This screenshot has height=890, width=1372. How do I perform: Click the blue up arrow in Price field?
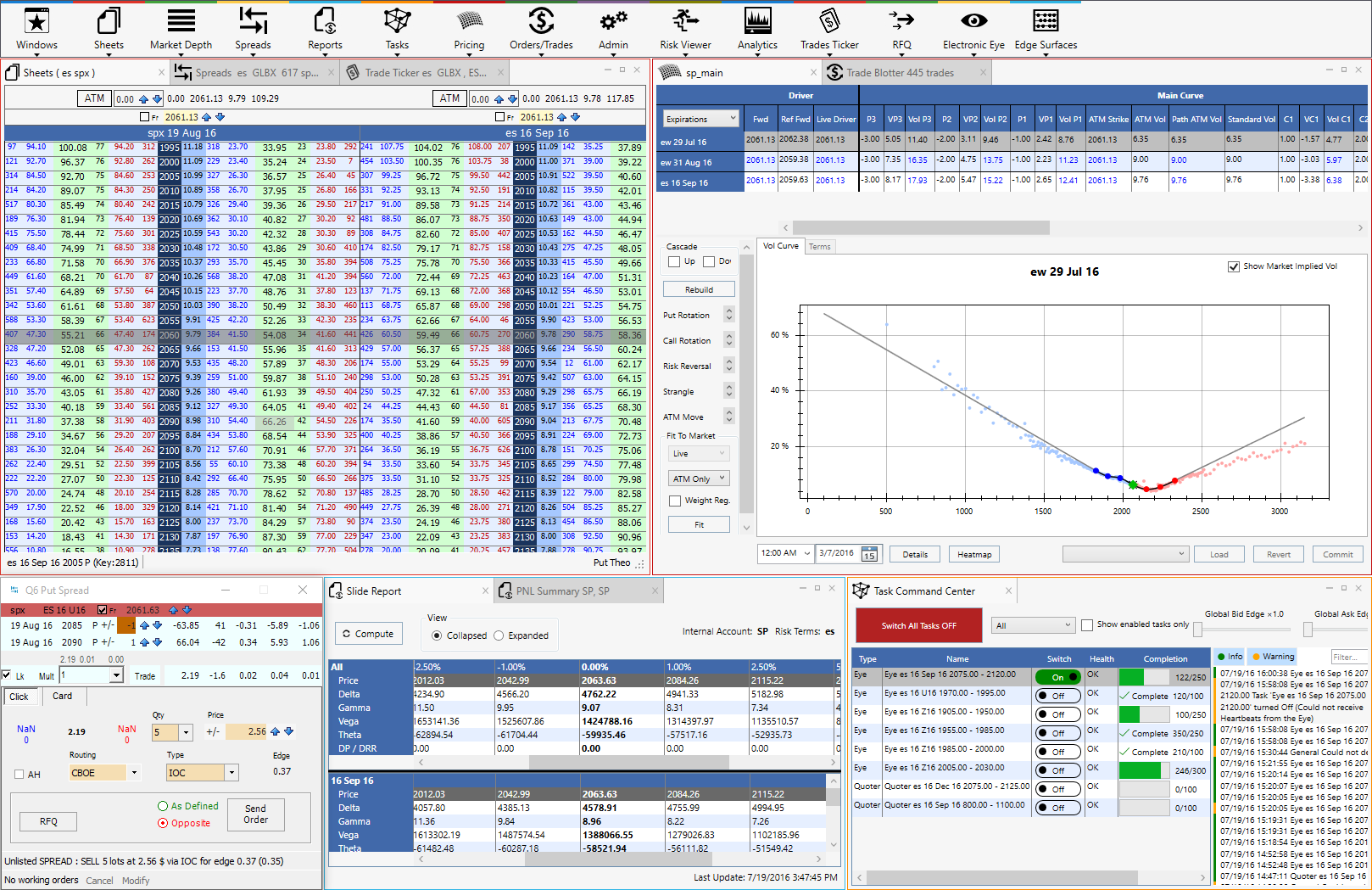pos(276,731)
